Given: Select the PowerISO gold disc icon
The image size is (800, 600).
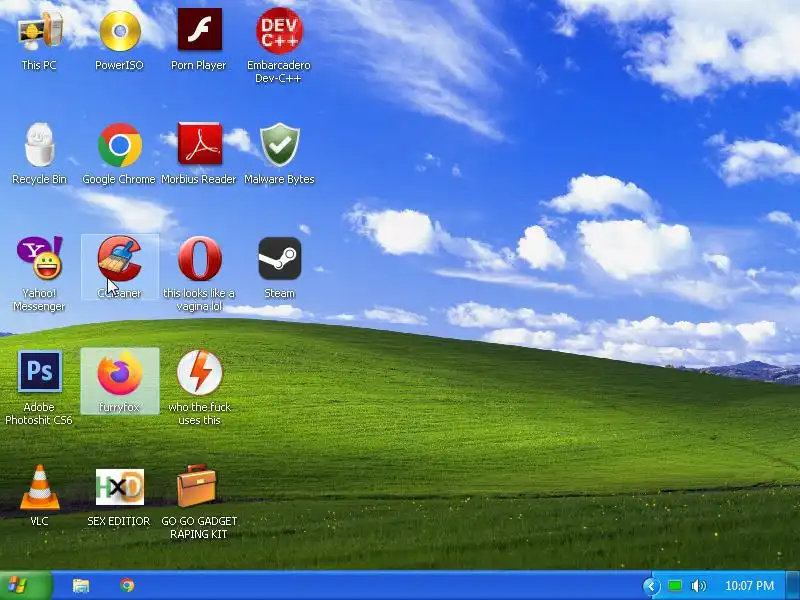Looking at the screenshot, I should click(120, 31).
